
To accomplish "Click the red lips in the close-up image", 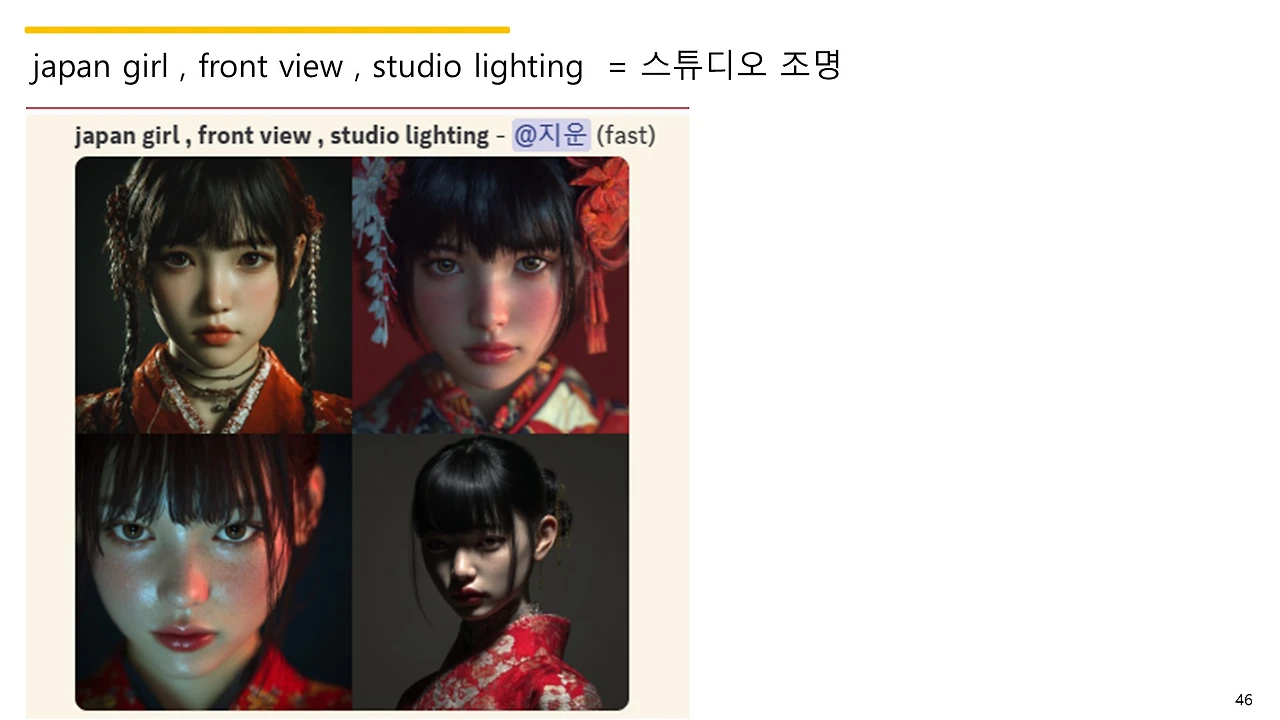I will tap(184, 638).
